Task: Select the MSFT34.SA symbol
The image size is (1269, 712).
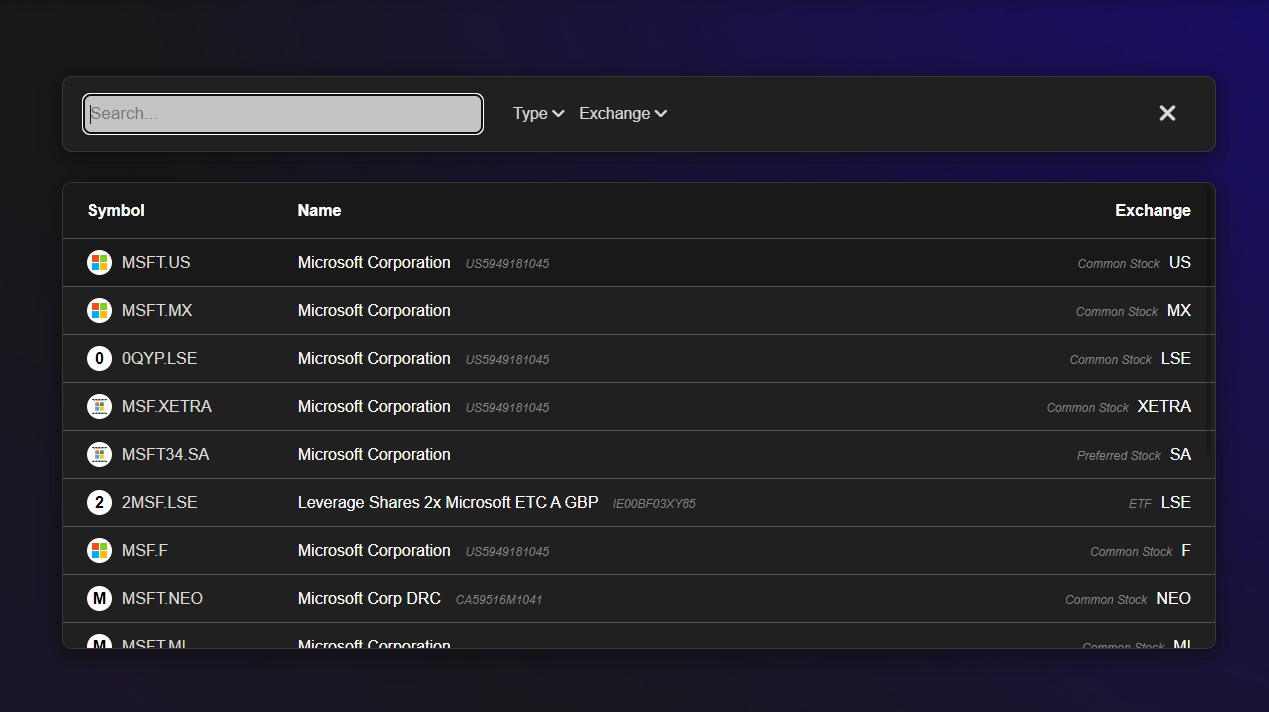Action: pos(166,455)
